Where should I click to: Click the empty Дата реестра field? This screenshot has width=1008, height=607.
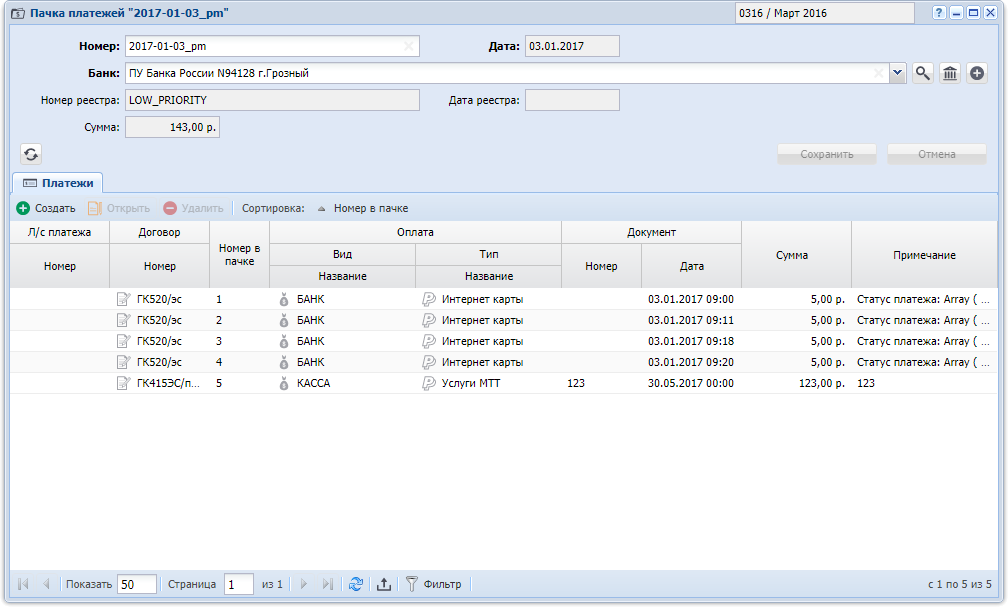[572, 100]
